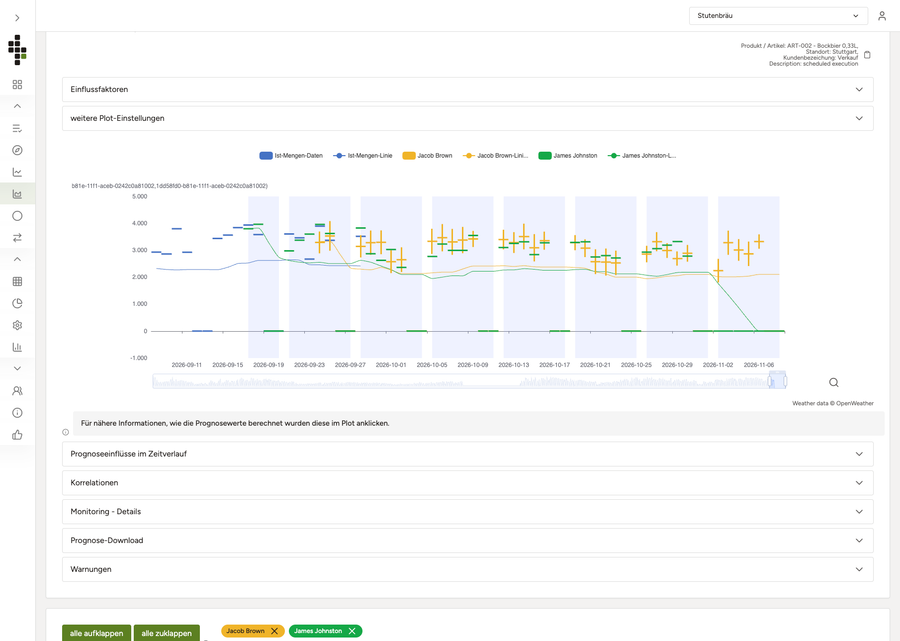Open the users icon in the sidebar

tap(17, 391)
